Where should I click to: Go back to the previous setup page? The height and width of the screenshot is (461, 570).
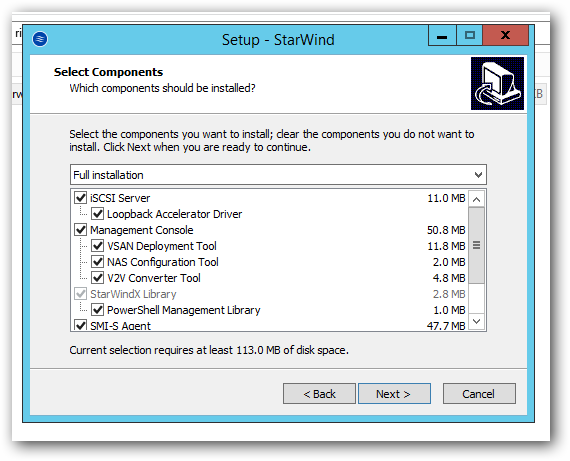pos(319,394)
